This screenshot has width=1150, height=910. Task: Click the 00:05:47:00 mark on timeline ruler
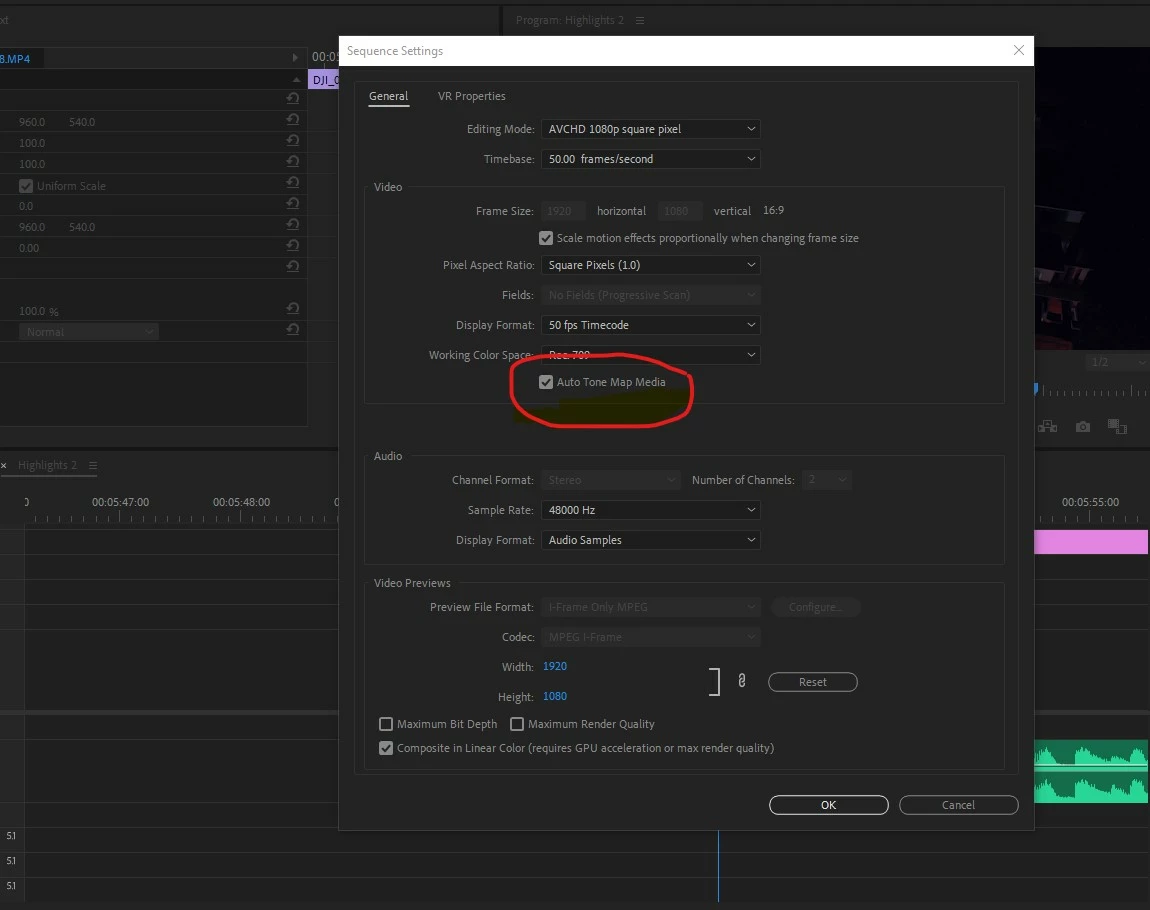pyautogui.click(x=120, y=502)
